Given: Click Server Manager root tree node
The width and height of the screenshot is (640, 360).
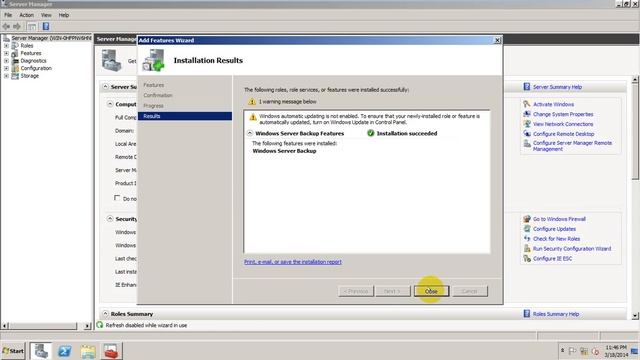Looking at the screenshot, I should pos(51,38).
